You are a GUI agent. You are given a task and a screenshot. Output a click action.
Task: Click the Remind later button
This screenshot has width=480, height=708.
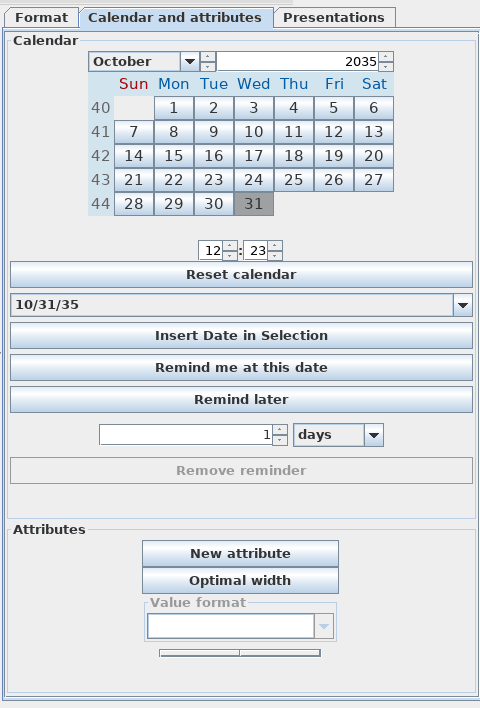click(x=241, y=400)
